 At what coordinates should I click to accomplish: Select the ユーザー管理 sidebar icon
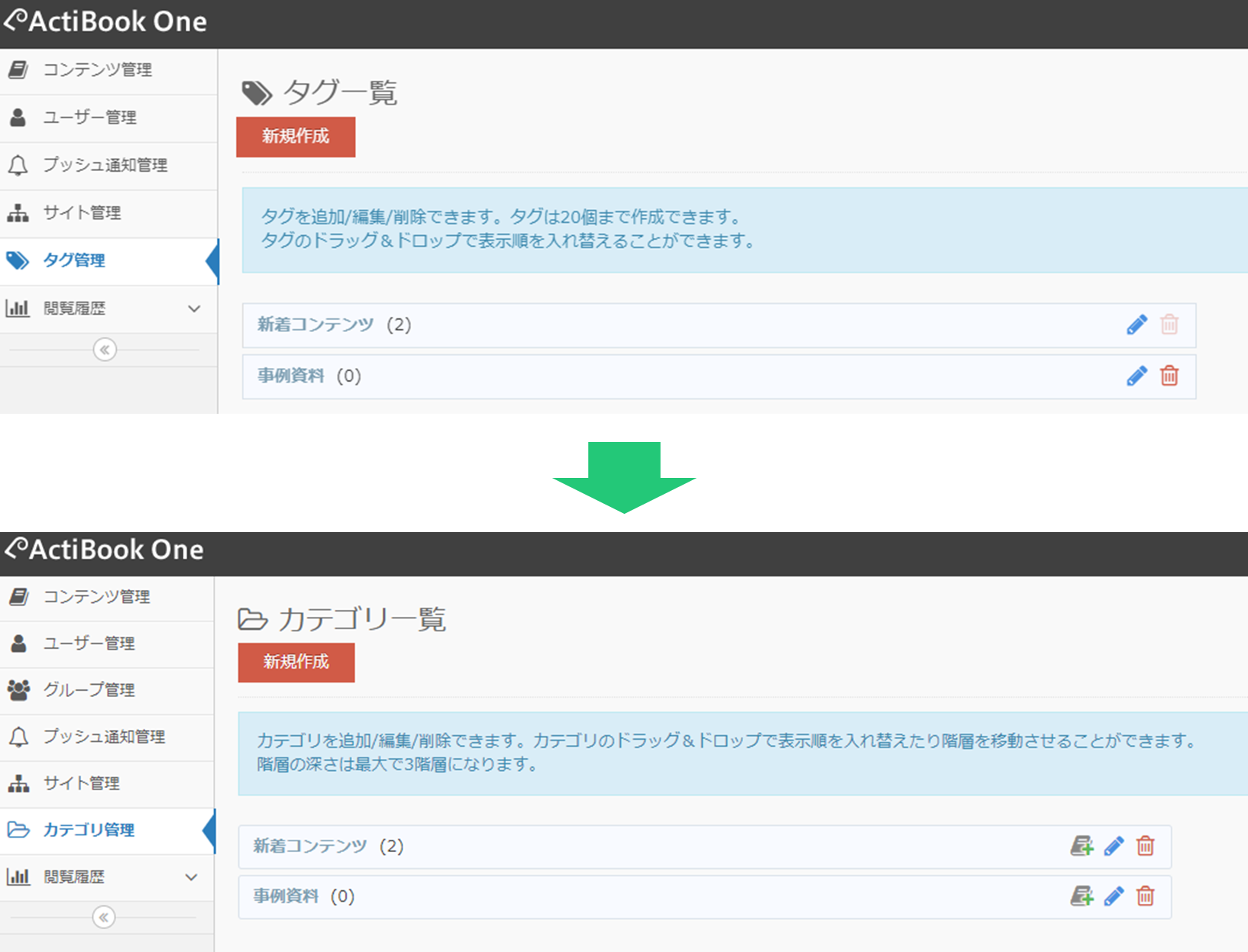[x=18, y=118]
